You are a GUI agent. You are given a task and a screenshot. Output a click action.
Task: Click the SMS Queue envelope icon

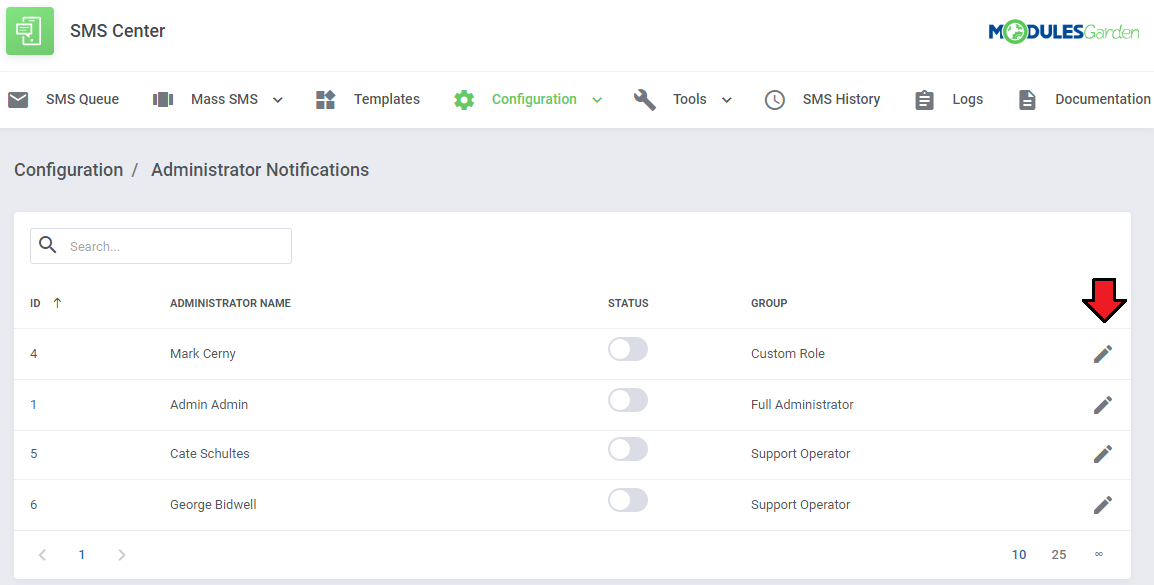tap(18, 99)
